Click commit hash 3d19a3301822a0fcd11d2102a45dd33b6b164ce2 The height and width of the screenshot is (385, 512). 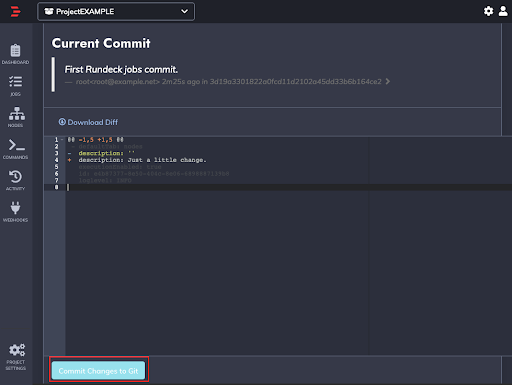click(x=295, y=82)
